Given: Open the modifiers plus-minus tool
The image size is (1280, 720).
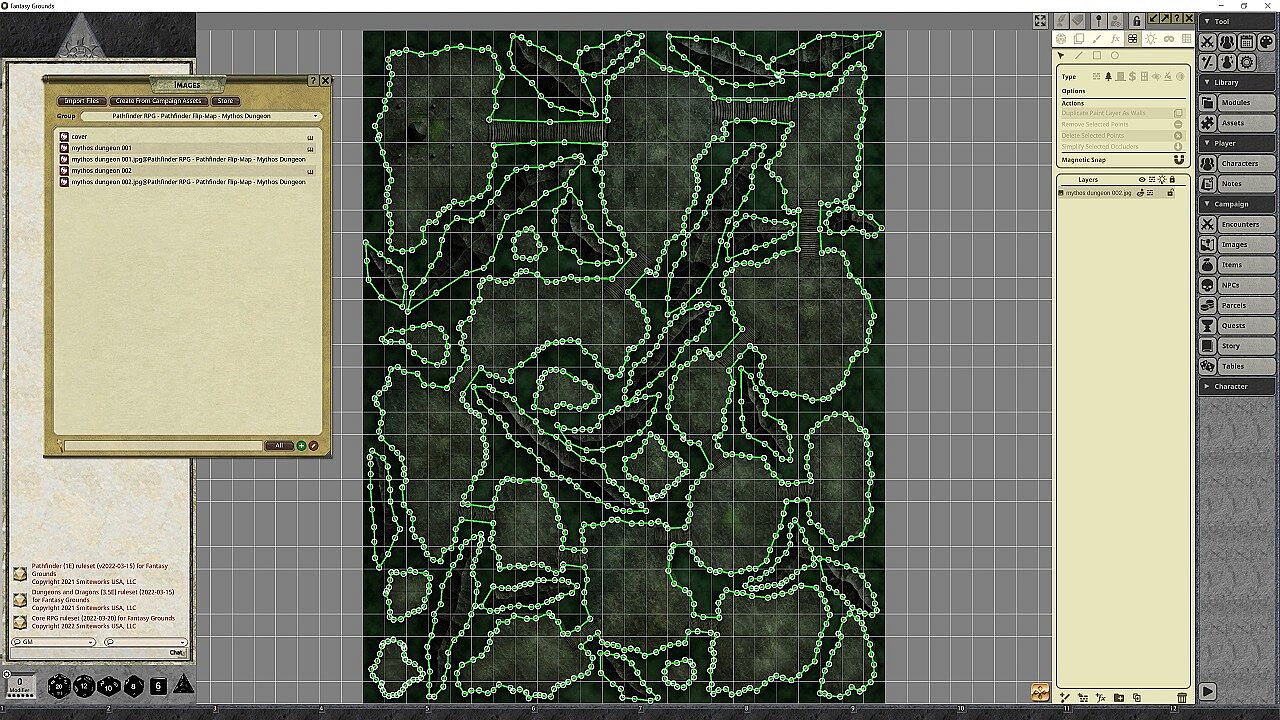Looking at the screenshot, I should (x=1208, y=62).
